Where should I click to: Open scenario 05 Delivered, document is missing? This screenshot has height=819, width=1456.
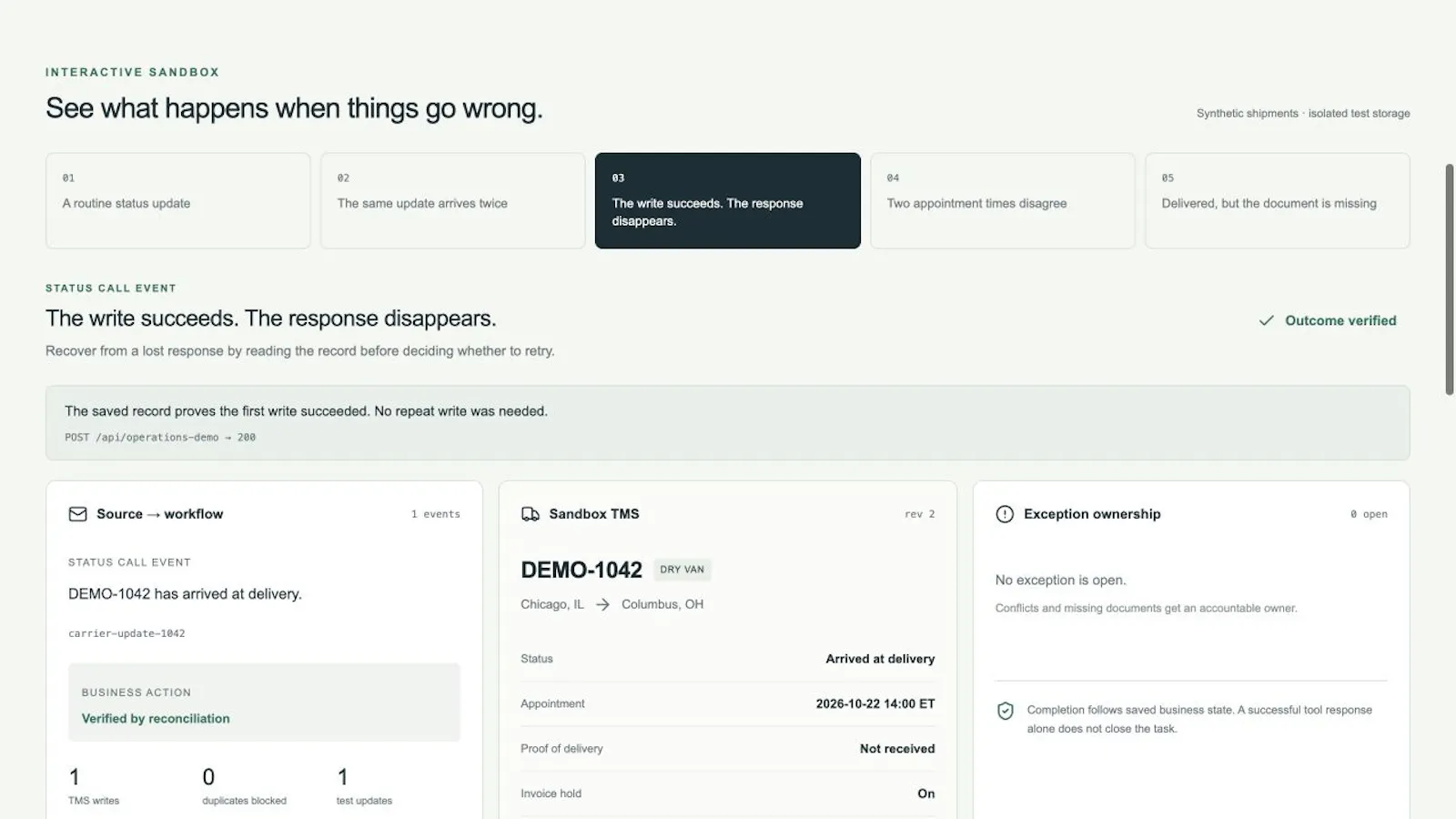[x=1278, y=200]
